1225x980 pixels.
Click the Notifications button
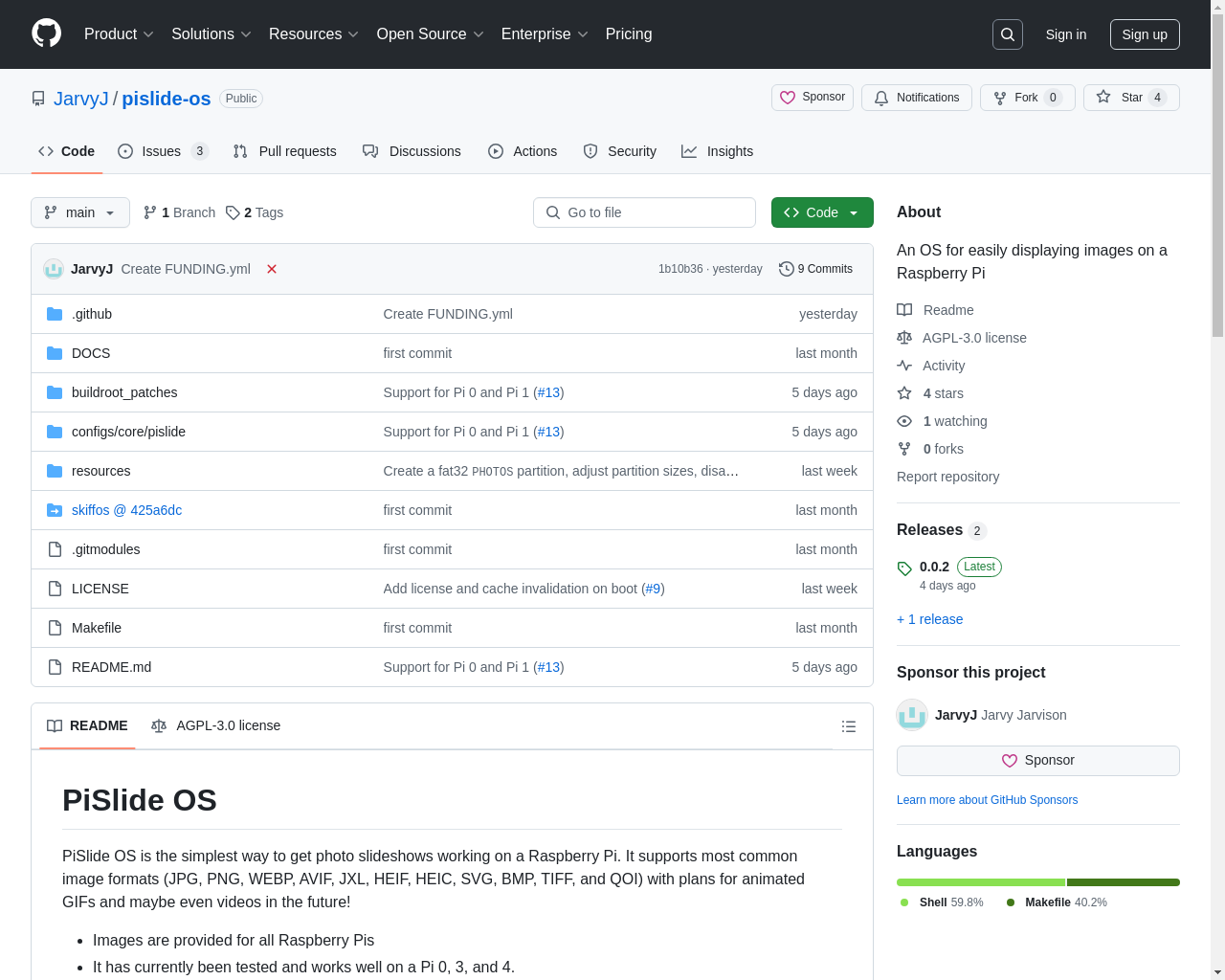pos(917,98)
